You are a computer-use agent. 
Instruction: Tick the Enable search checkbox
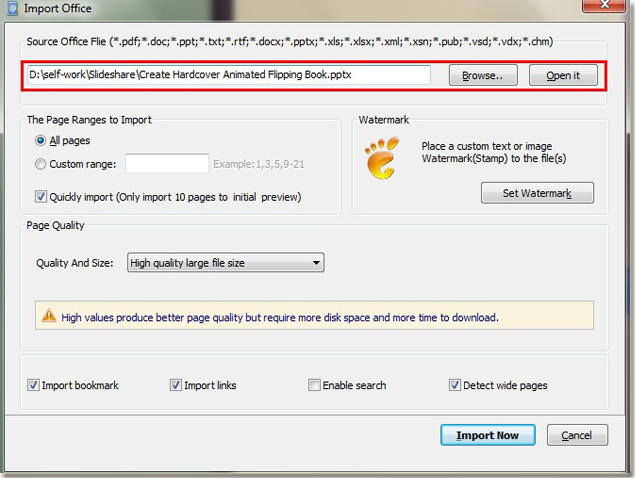[x=314, y=385]
